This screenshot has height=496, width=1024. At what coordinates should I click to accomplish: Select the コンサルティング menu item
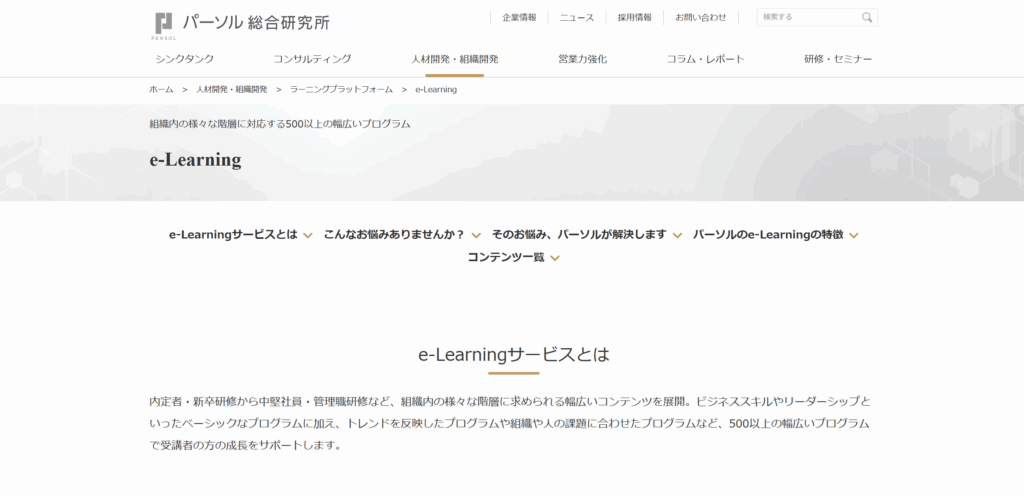(312, 59)
